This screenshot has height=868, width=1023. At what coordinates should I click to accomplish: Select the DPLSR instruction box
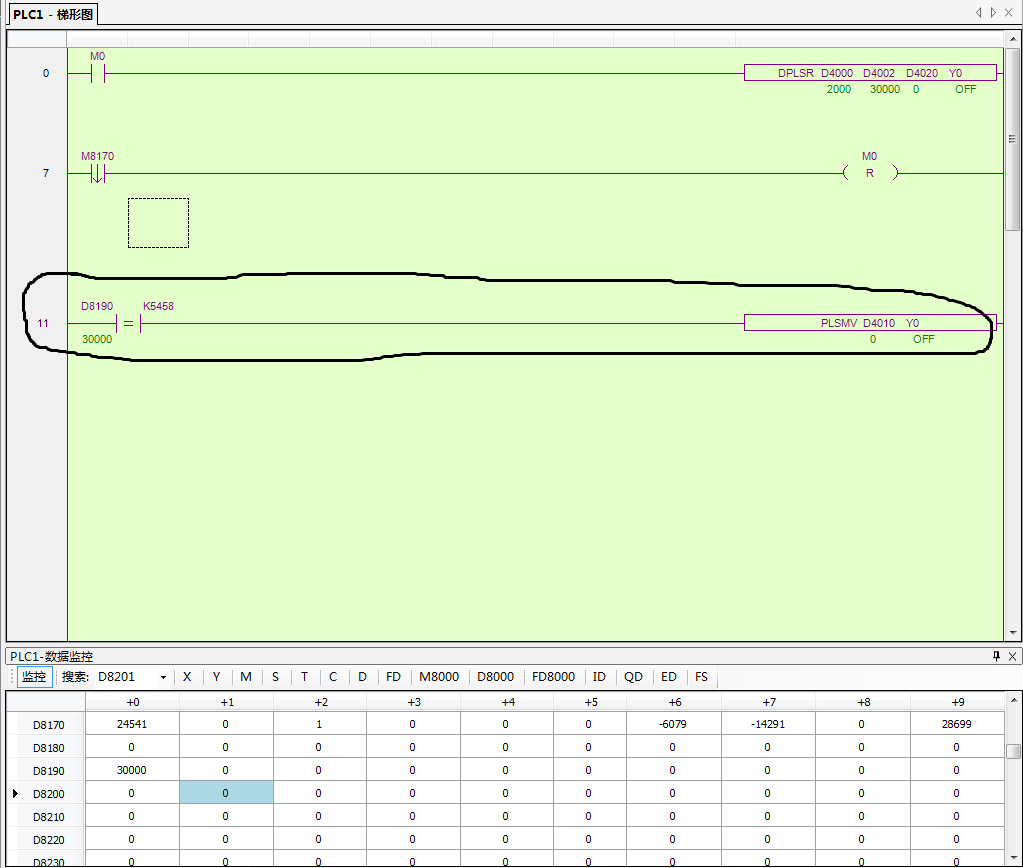[x=870, y=73]
